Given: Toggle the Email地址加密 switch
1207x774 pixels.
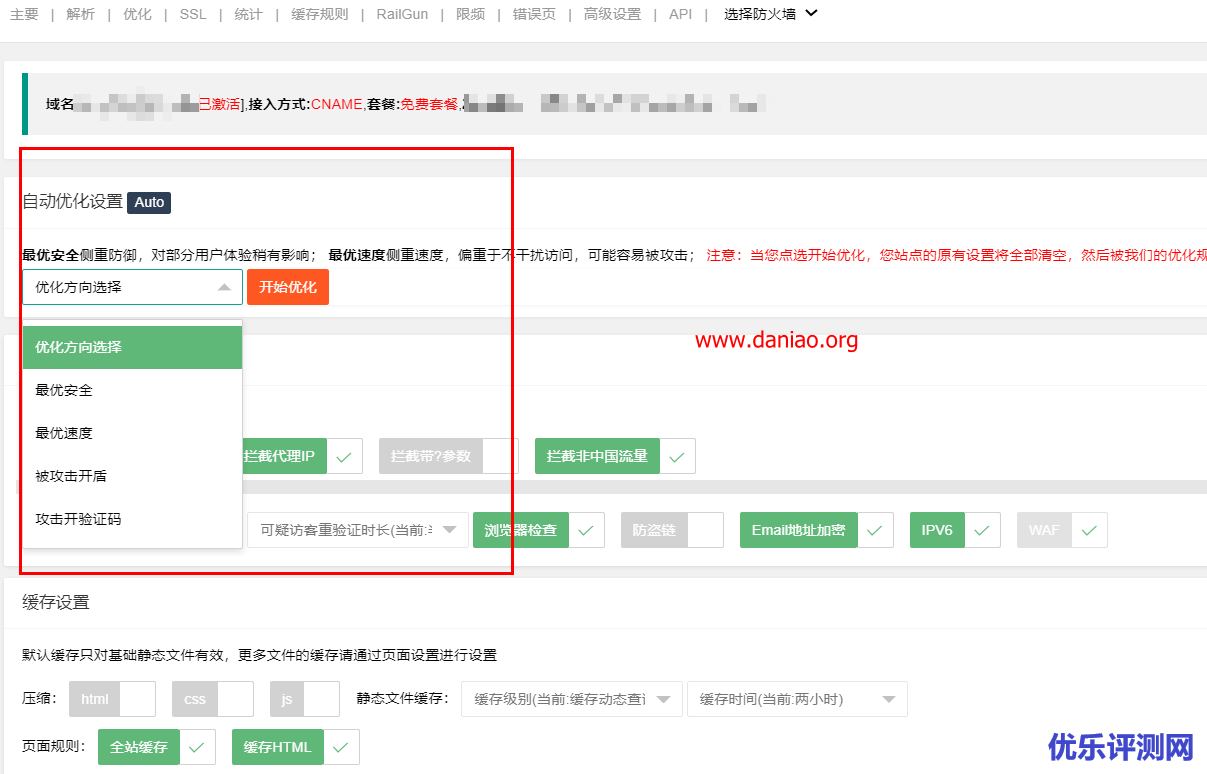Looking at the screenshot, I should point(816,530).
